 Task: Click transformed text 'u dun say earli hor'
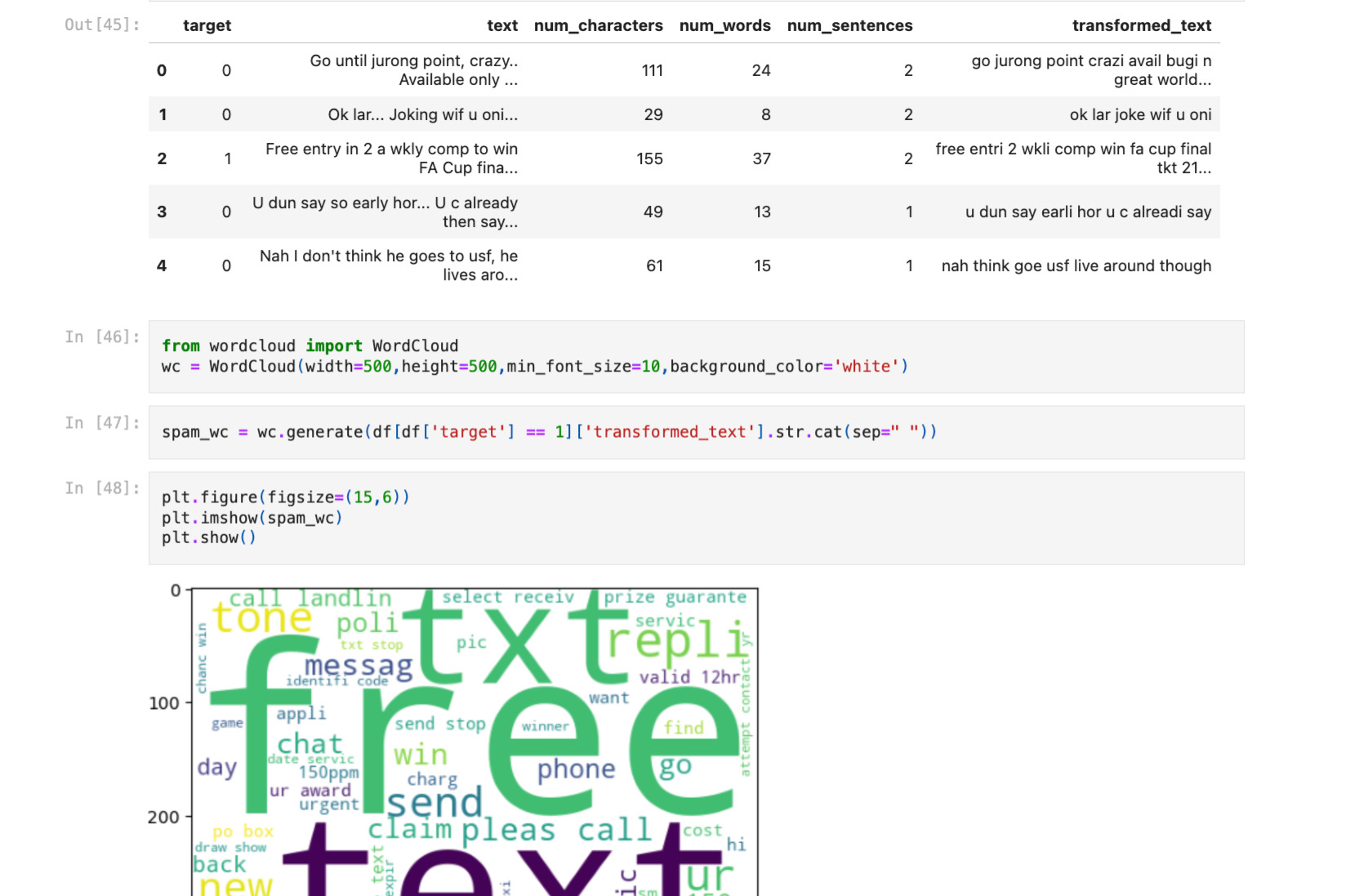[1088, 212]
